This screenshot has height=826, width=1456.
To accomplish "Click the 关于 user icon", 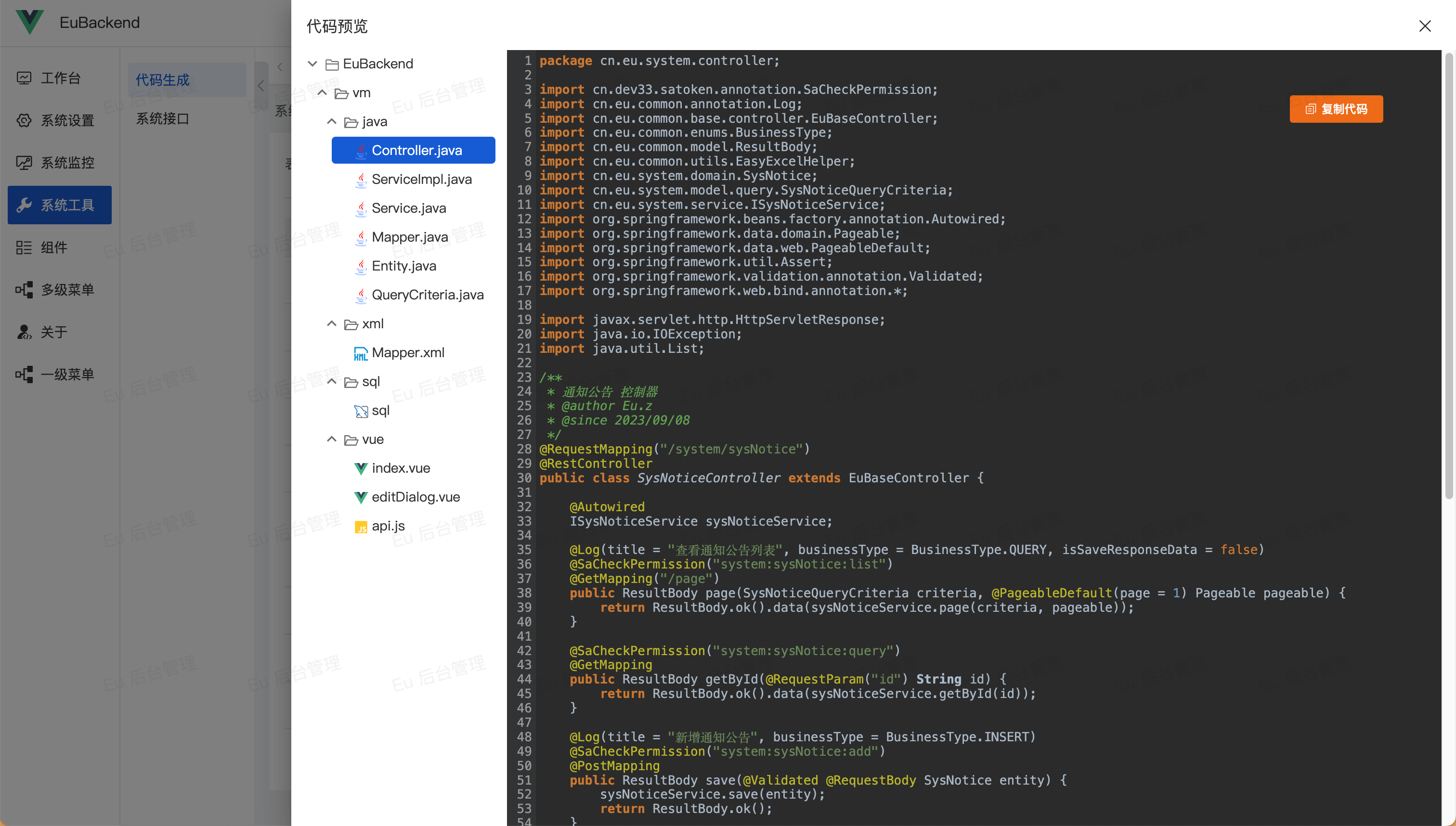I will coord(24,332).
